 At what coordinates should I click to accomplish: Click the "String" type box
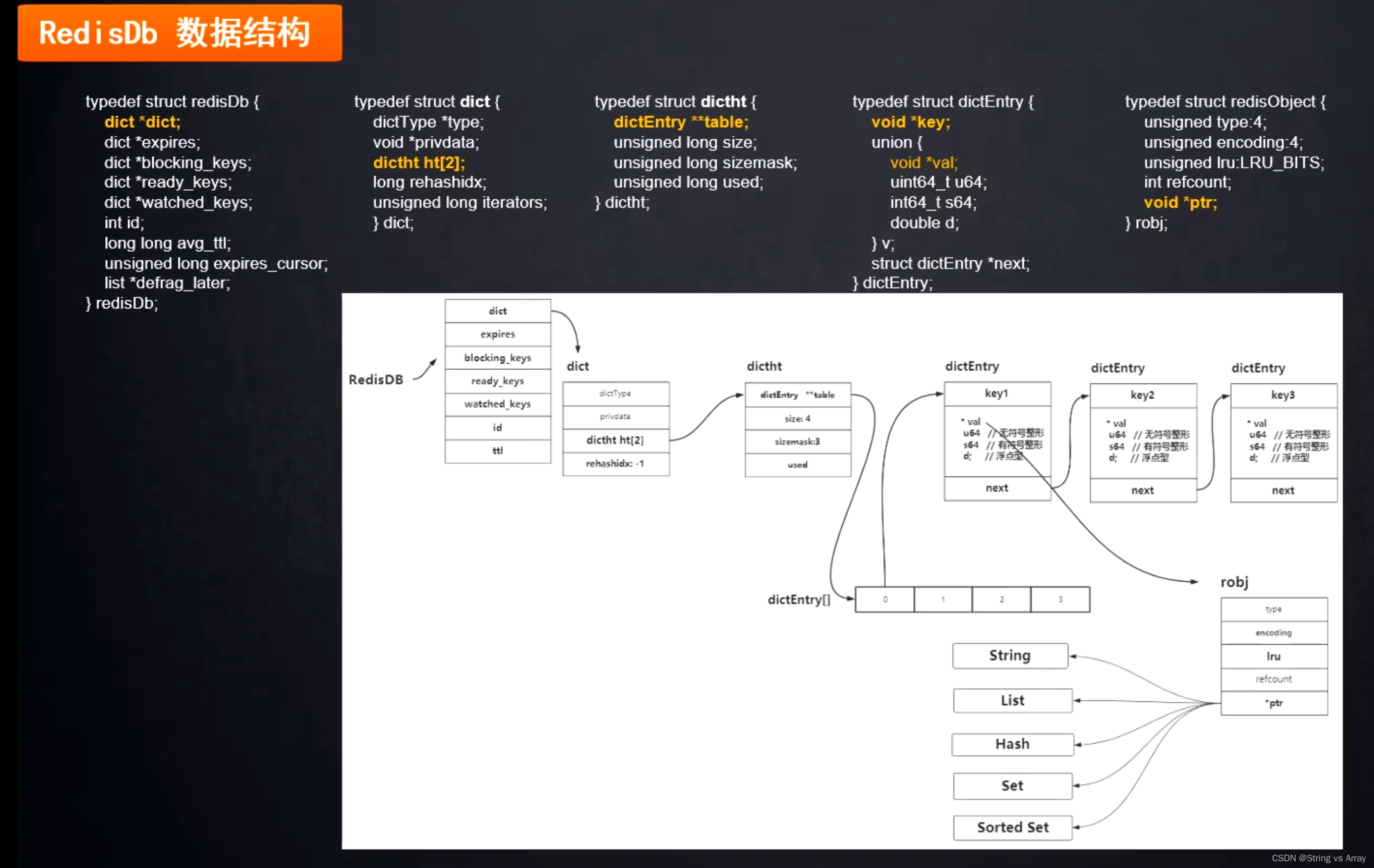[x=1010, y=656]
